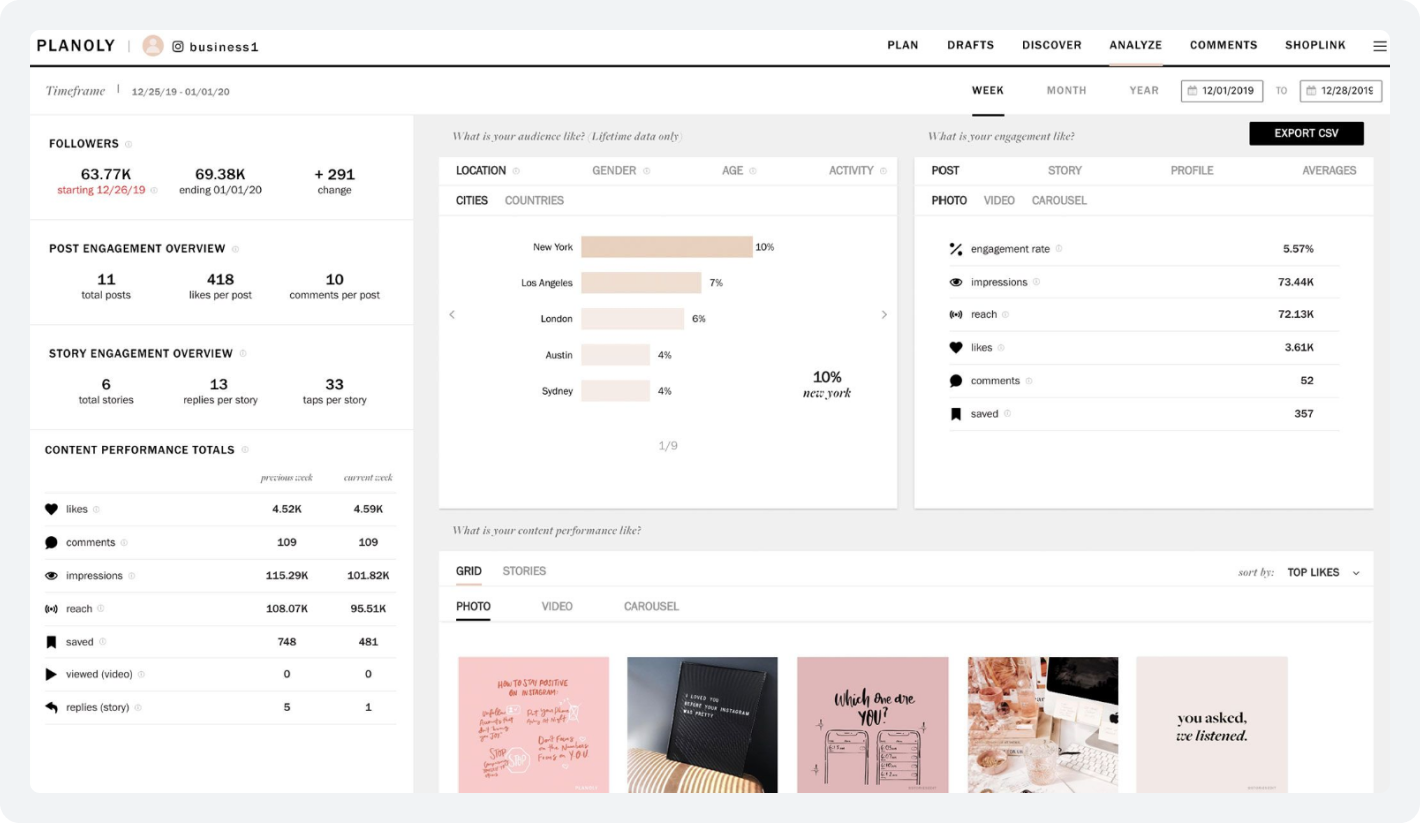Open the 'you asked, we listened' thumbnail

point(1212,725)
